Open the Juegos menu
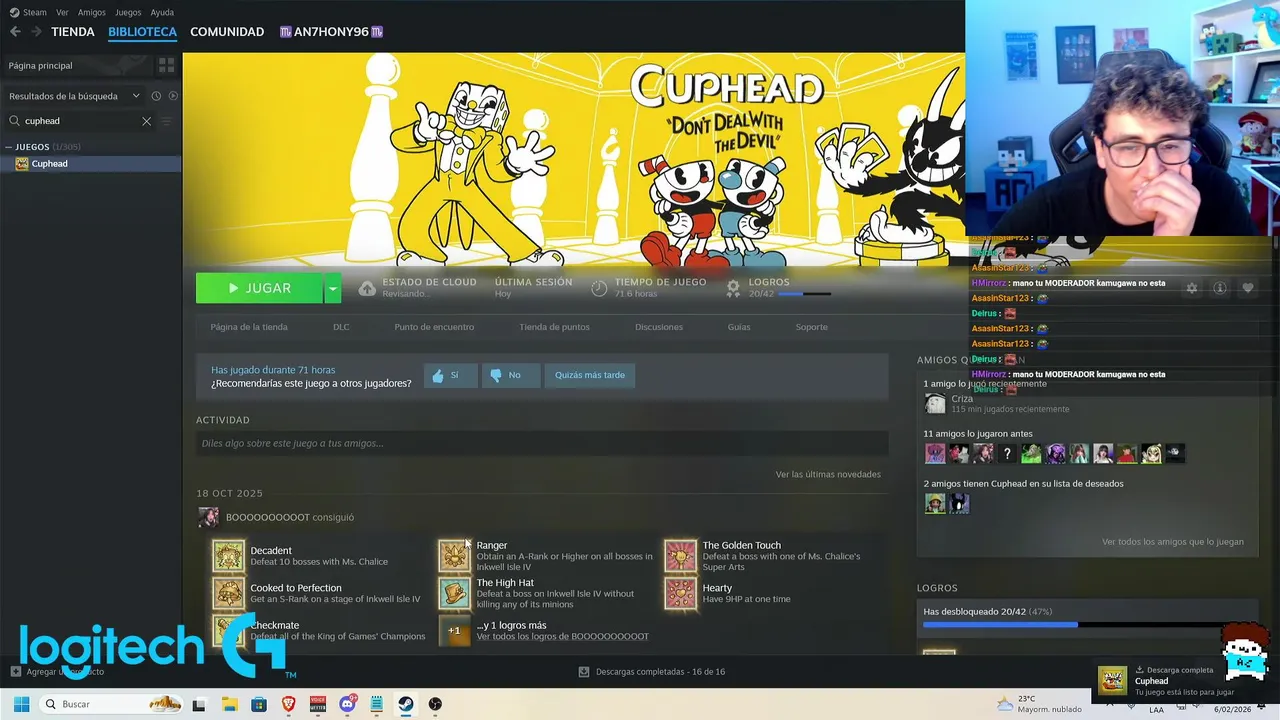This screenshot has width=1280, height=720. [x=128, y=12]
